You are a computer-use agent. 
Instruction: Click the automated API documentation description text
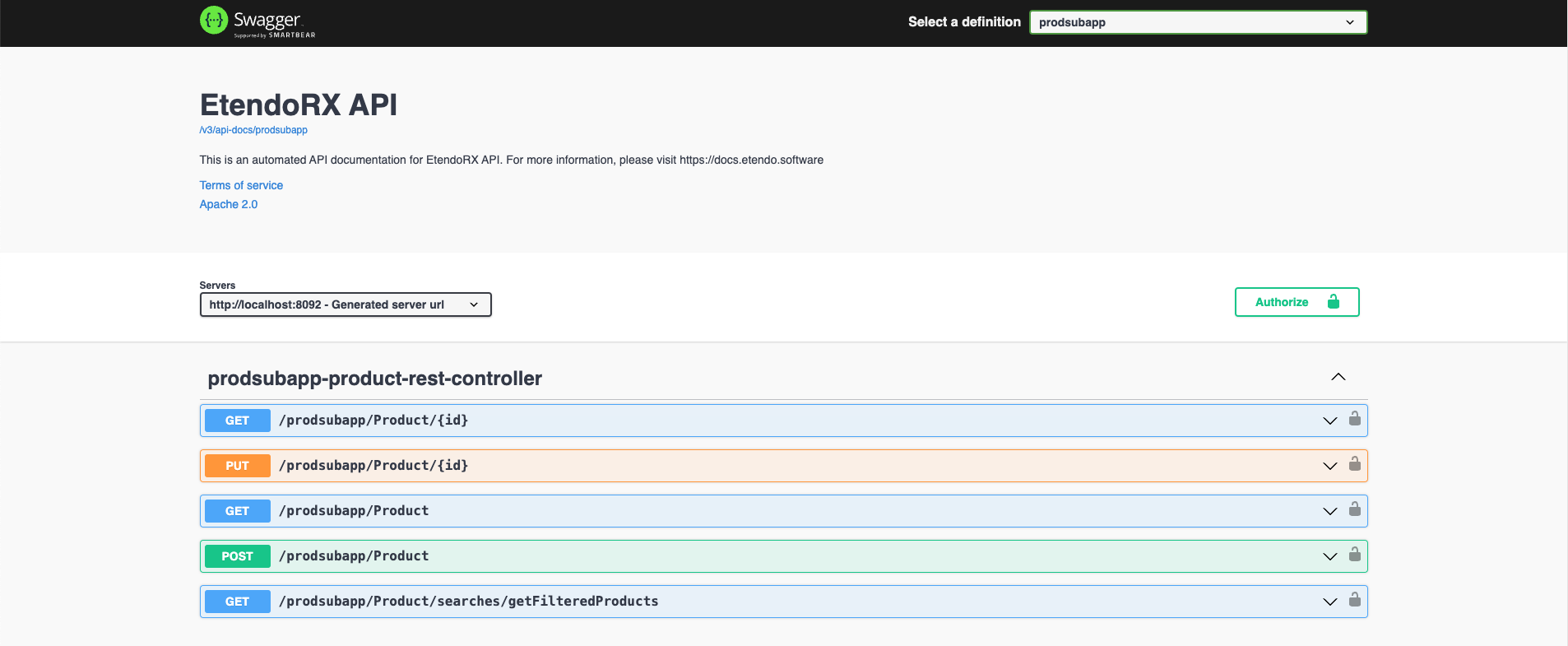click(512, 160)
